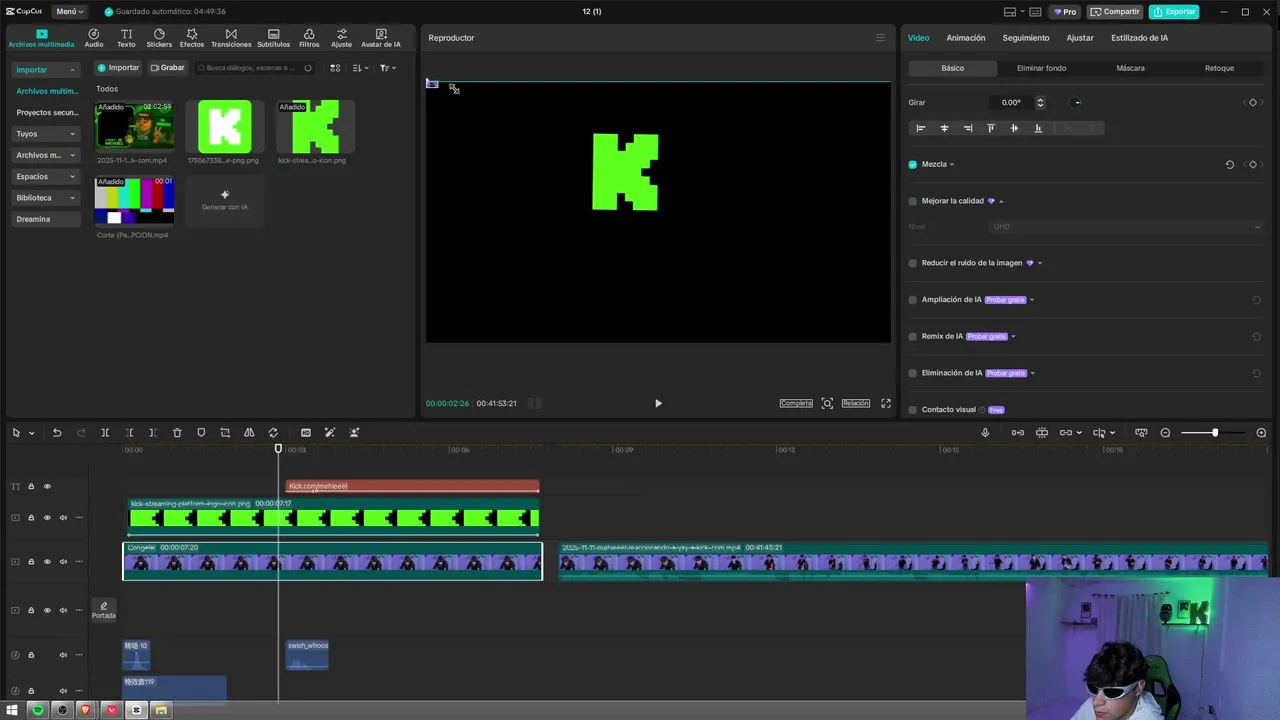Image resolution: width=1280 pixels, height=720 pixels.
Task: Open the media filter dropdown
Action: (x=388, y=68)
